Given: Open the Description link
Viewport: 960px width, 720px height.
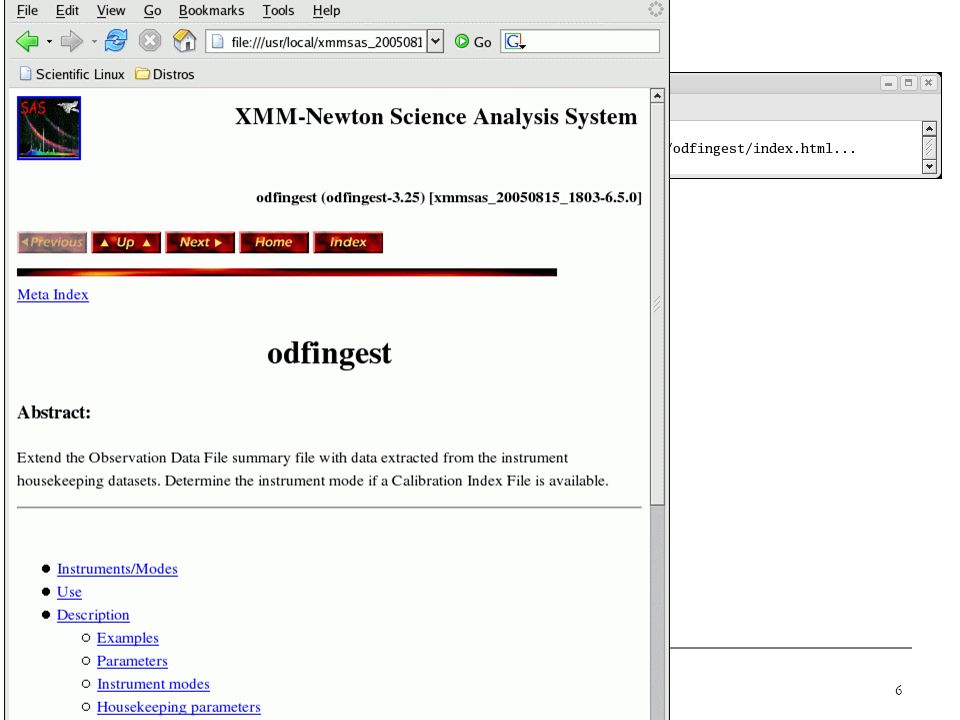Looking at the screenshot, I should 93,615.
